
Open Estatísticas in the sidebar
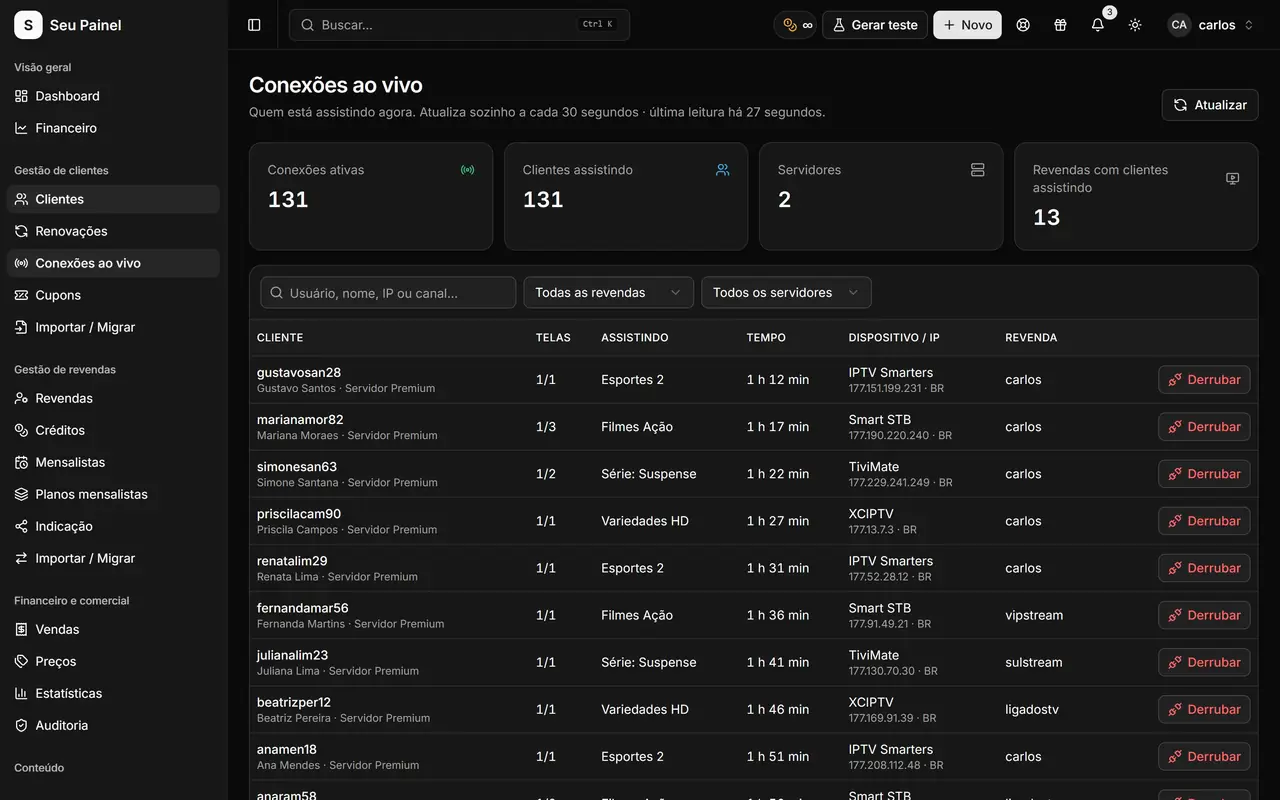[x=113, y=693]
